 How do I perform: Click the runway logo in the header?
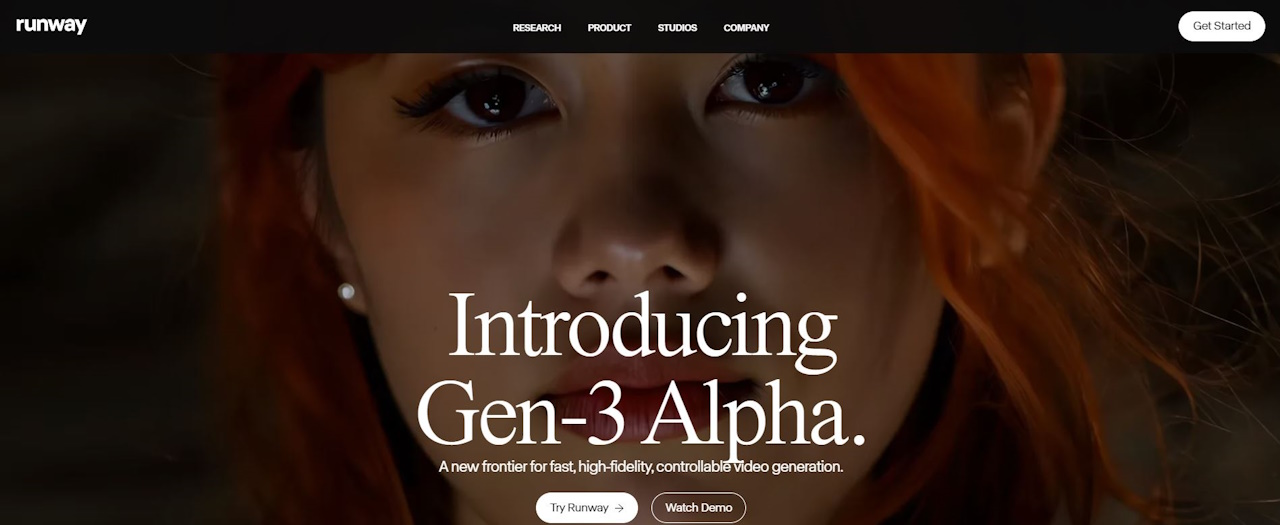(51, 26)
